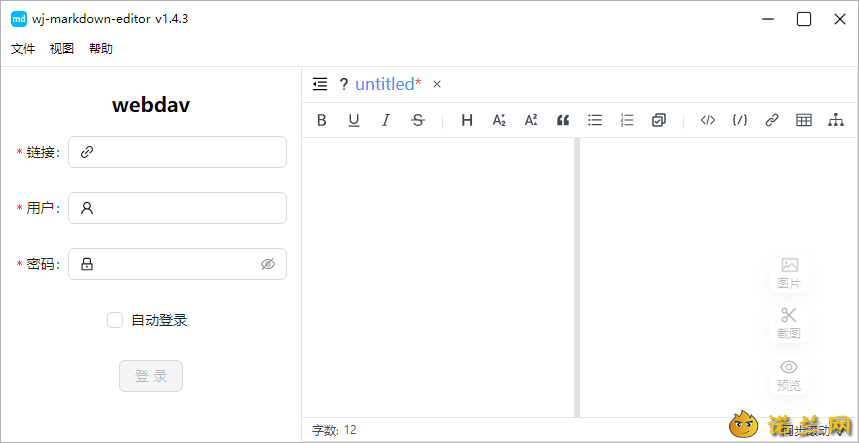This screenshot has height=443, width=859.
Task: Insert an ordered numbered list
Action: (627, 120)
